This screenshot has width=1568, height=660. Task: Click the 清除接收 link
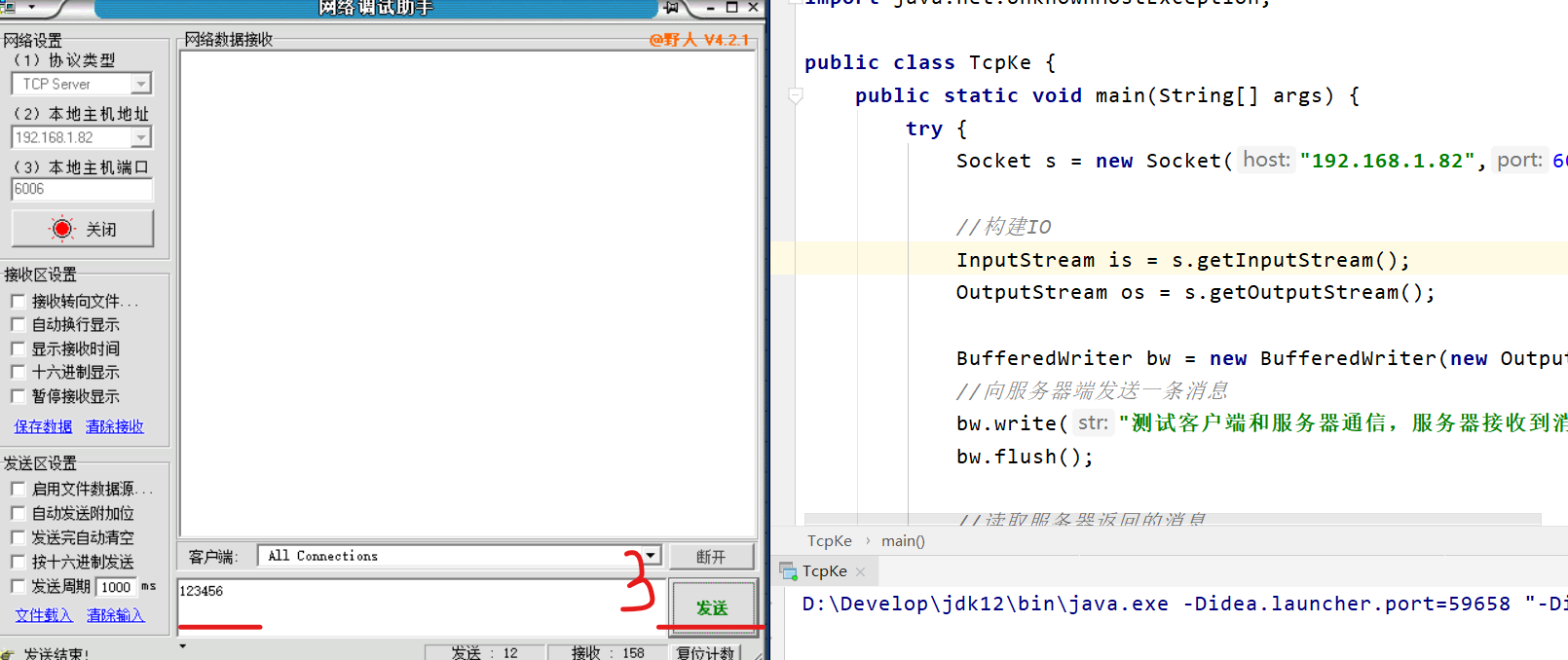(x=115, y=426)
